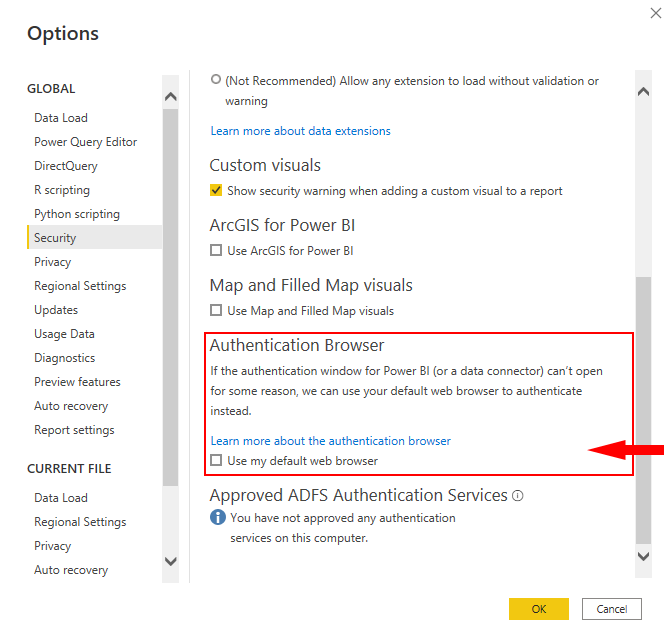
Task: Click the 'ArcGIS for Power BI' heading
Action: (x=282, y=225)
